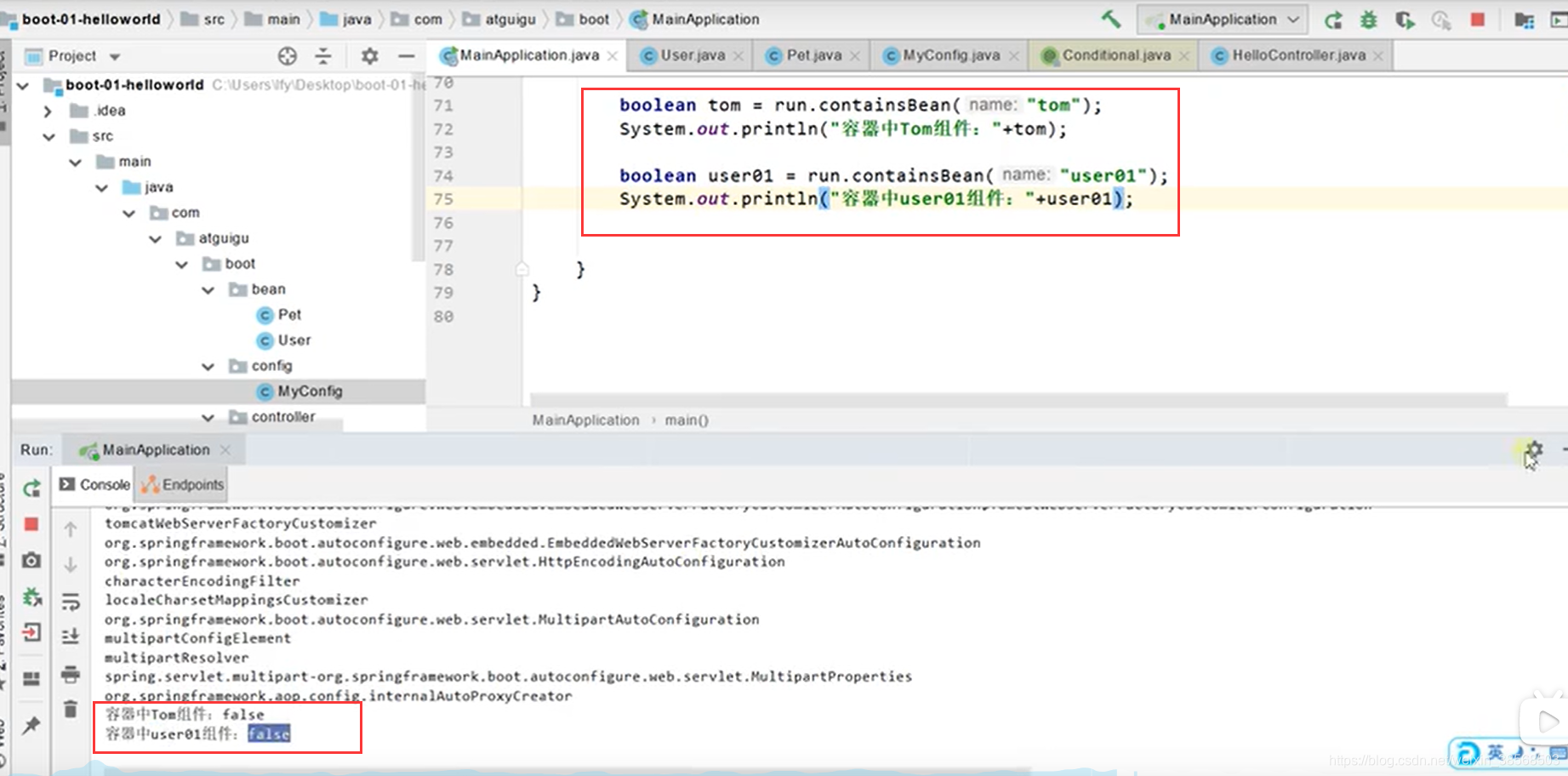
Task: Click the Project Structure icon in top toolbar
Action: pos(1525,20)
